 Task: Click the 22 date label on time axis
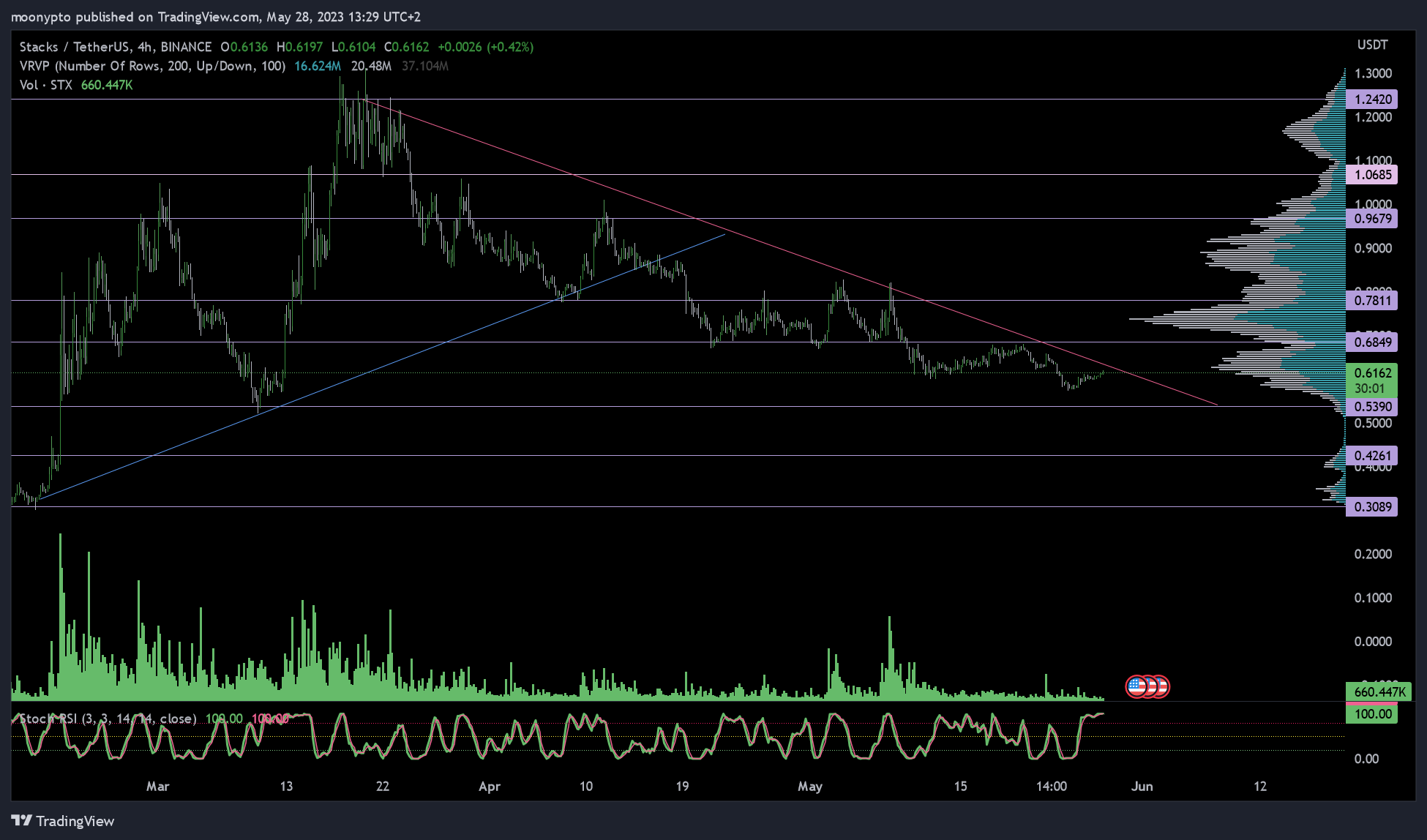click(x=383, y=787)
